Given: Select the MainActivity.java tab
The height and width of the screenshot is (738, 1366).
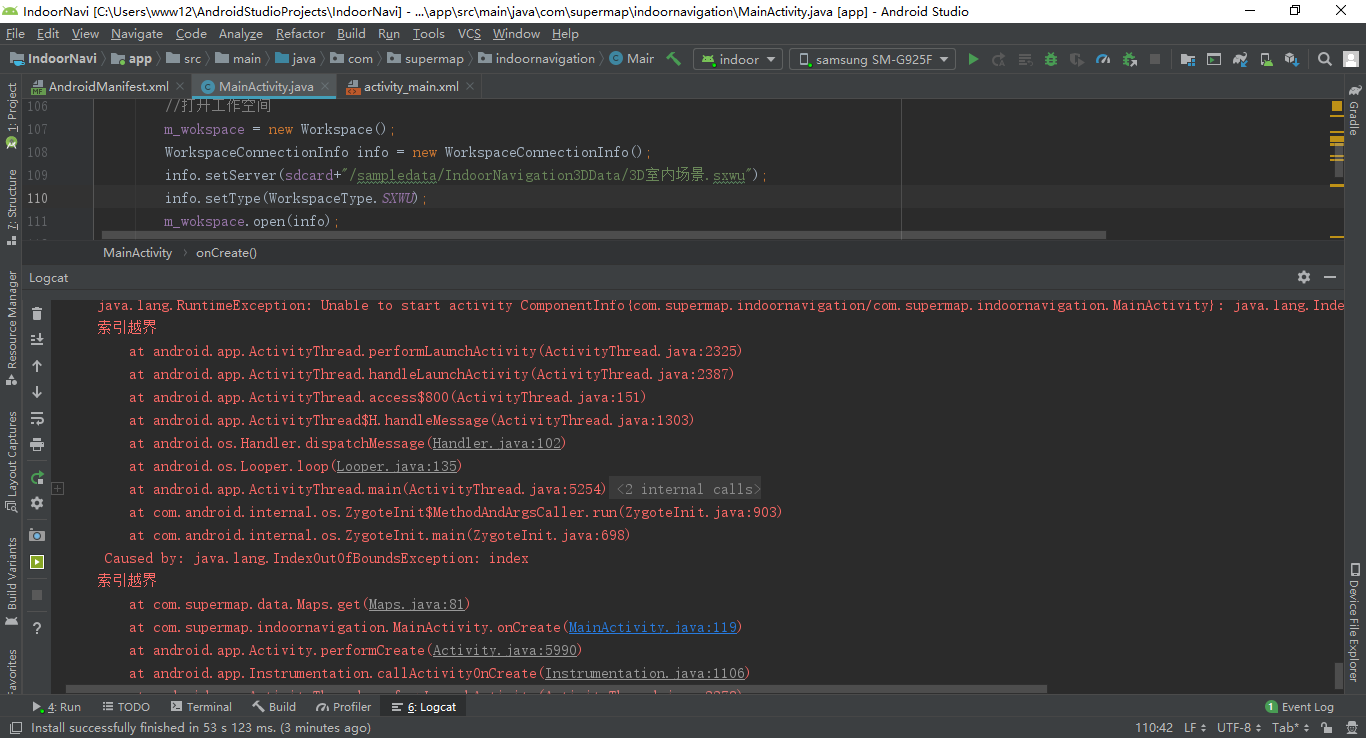Looking at the screenshot, I should click(264, 86).
